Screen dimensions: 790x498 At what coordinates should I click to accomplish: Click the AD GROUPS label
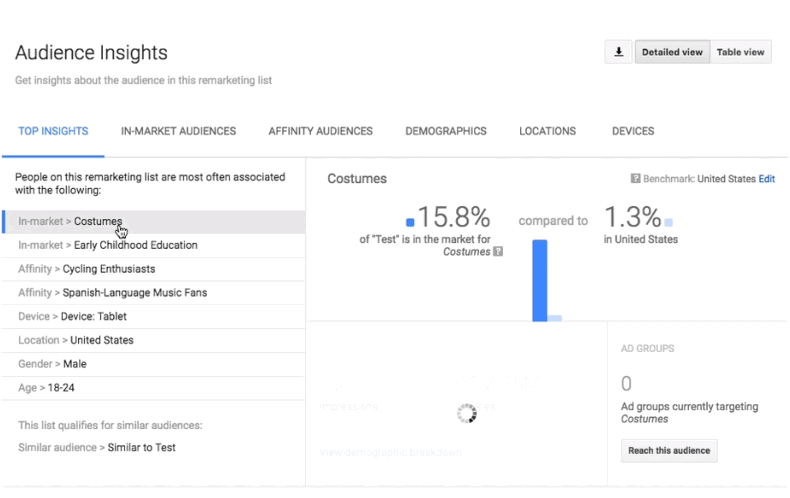[x=647, y=349]
